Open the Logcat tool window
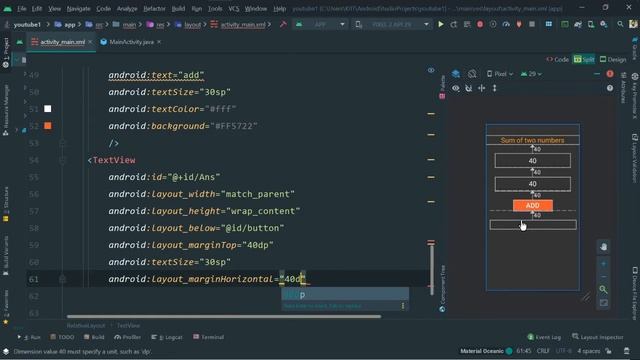640x360 pixels. (x=167, y=337)
